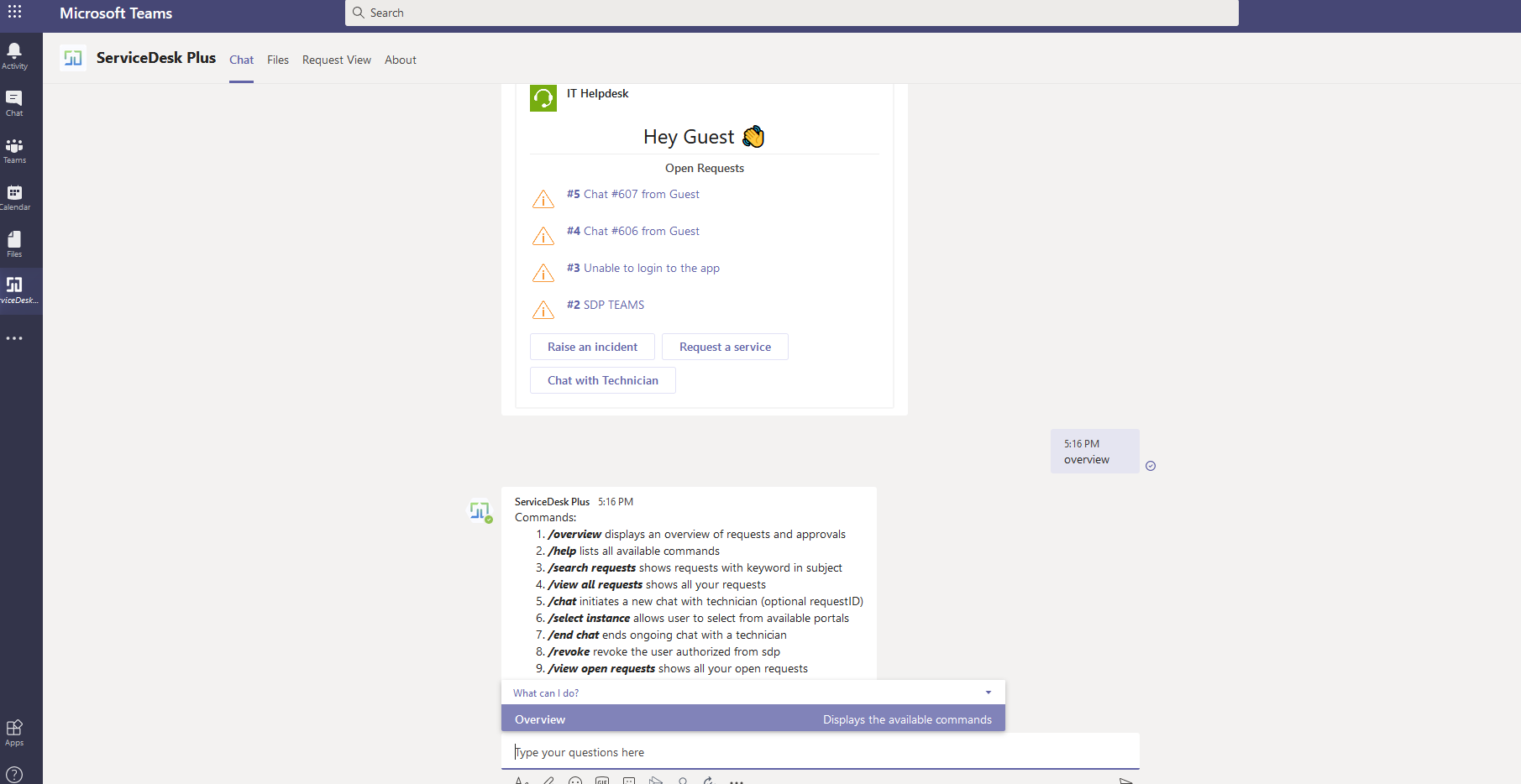This screenshot has height=784, width=1521.
Task: Open request #3 Unable to login
Action: 642,268
